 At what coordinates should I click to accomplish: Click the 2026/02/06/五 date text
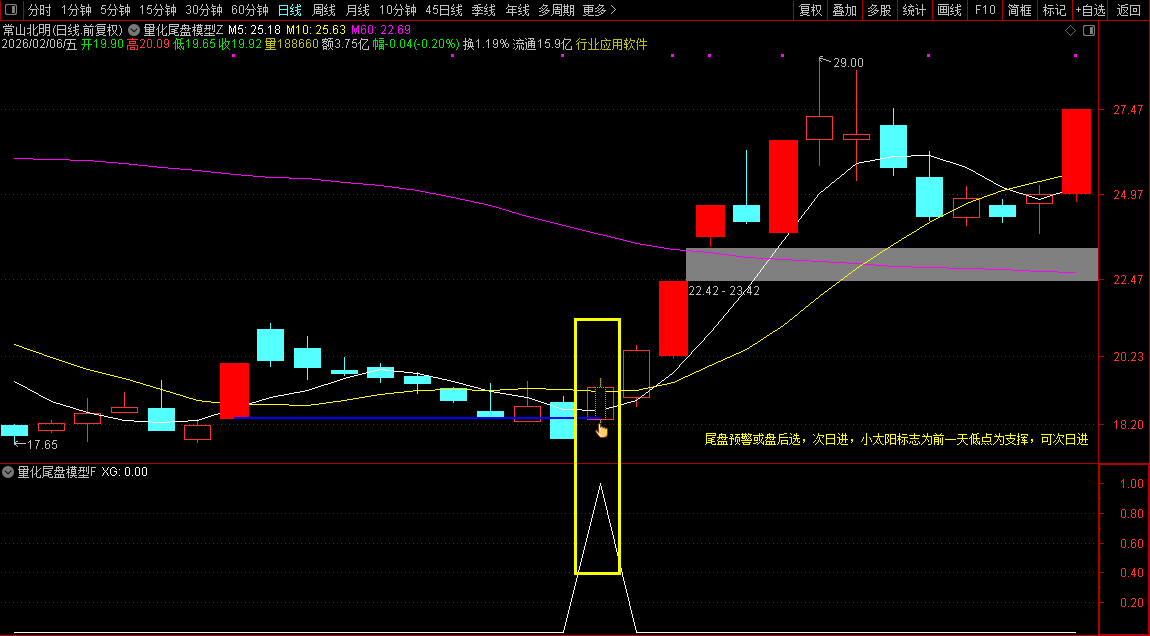[x=39, y=44]
